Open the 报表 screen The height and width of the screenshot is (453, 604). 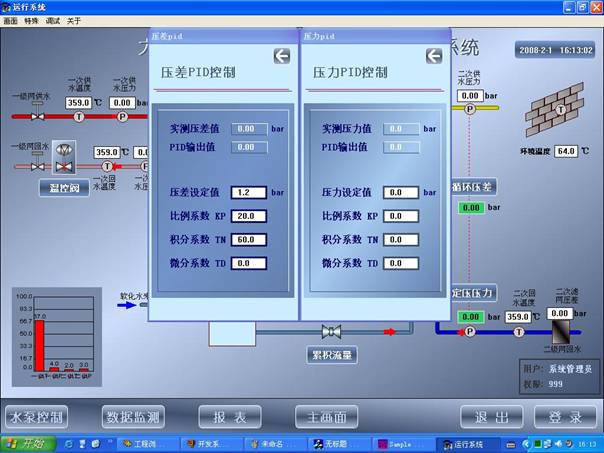230,417
